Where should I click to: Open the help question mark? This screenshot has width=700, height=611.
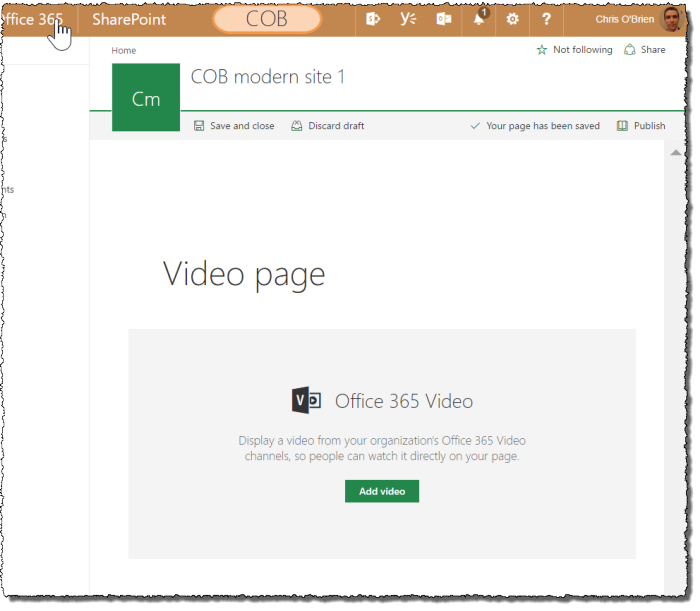[546, 19]
